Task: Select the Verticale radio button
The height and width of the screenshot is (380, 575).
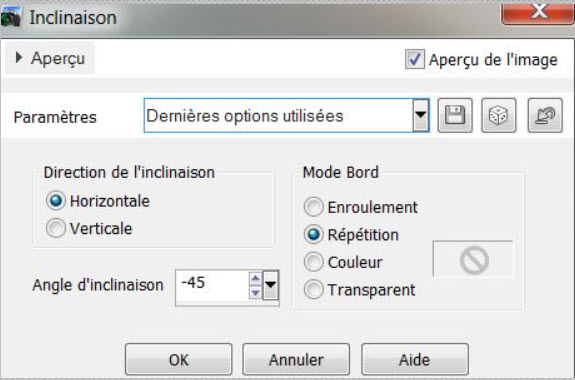Action: [56, 228]
